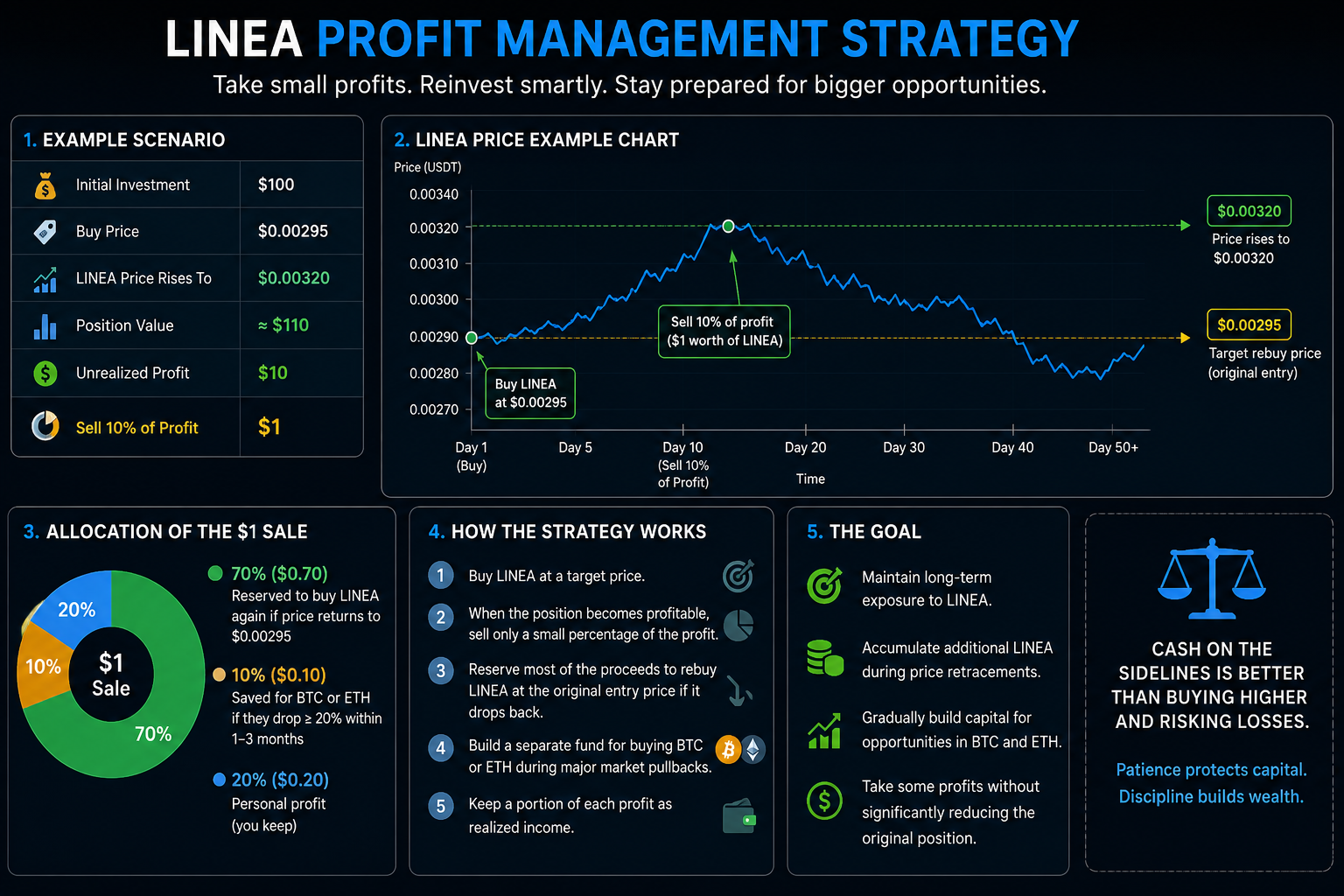This screenshot has width=1344, height=896.
Task: Click the 0.00340 price axis value
Action: 434,194
